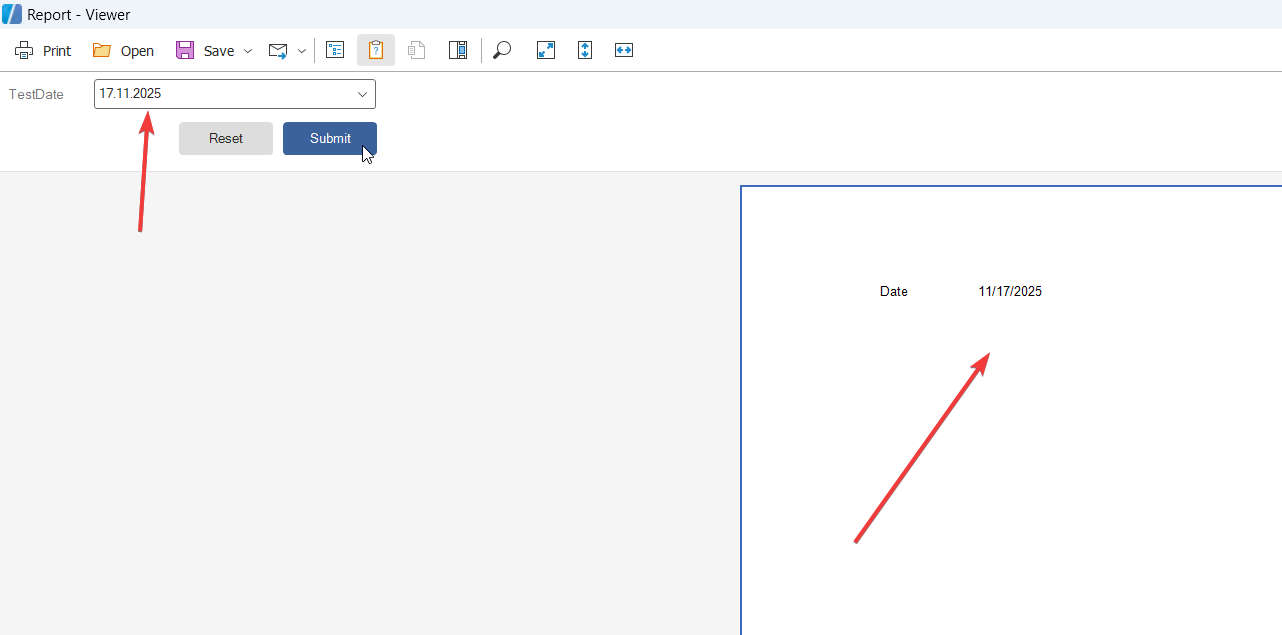Fit report to page width
Image resolution: width=1282 pixels, height=635 pixels.
624,50
